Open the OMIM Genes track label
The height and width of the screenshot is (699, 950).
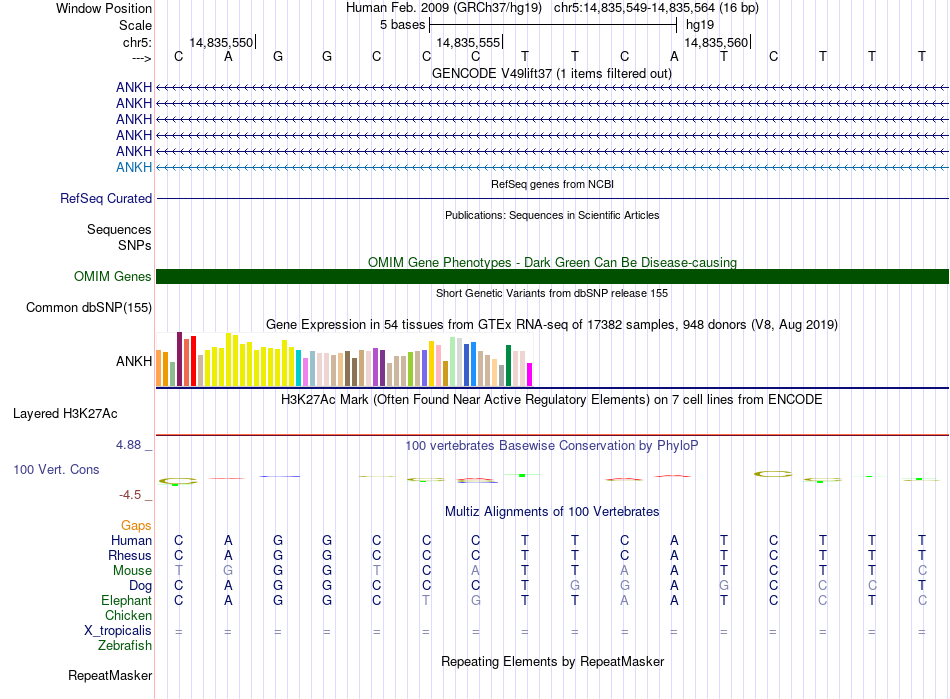coord(112,277)
